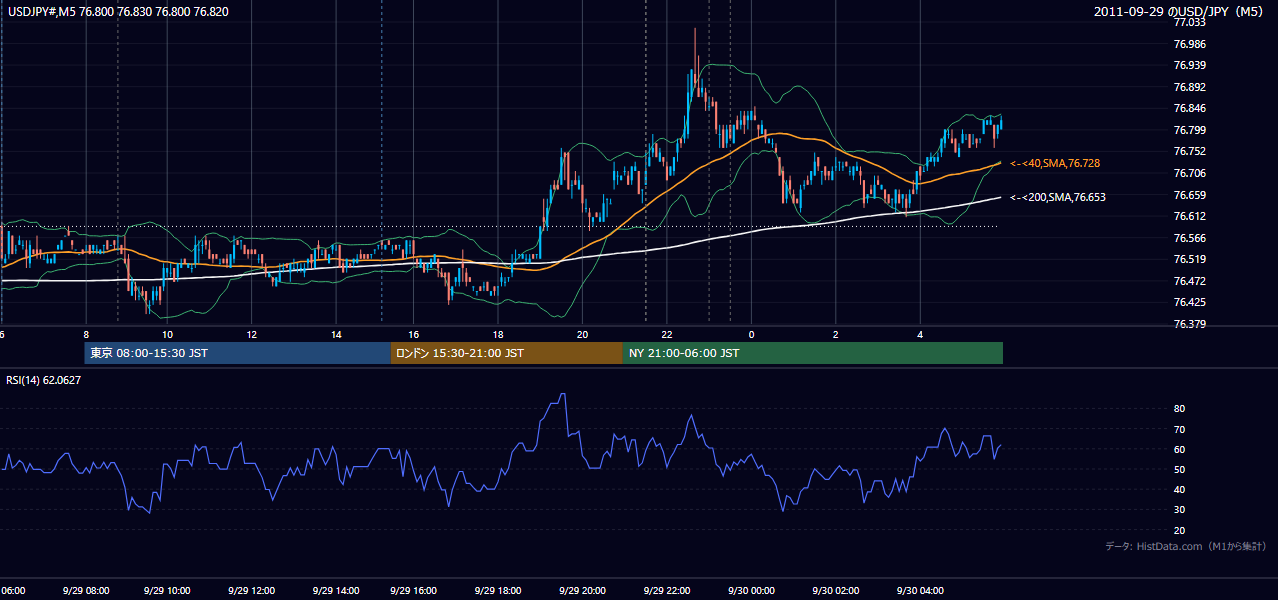The height and width of the screenshot is (600, 1278).
Task: Click the 76.566 price axis label
Action: click(x=1189, y=238)
